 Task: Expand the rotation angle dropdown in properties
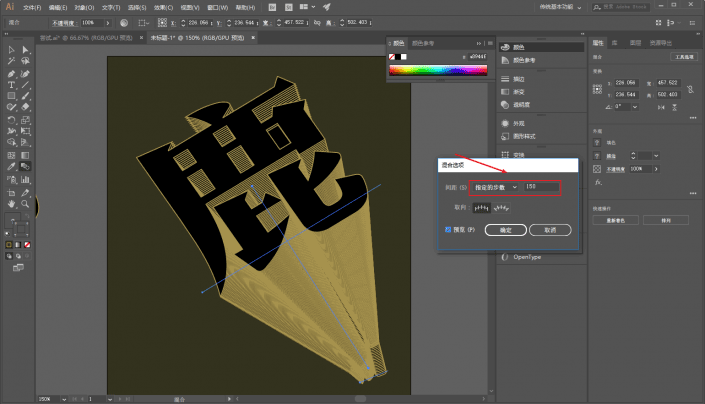[x=635, y=107]
